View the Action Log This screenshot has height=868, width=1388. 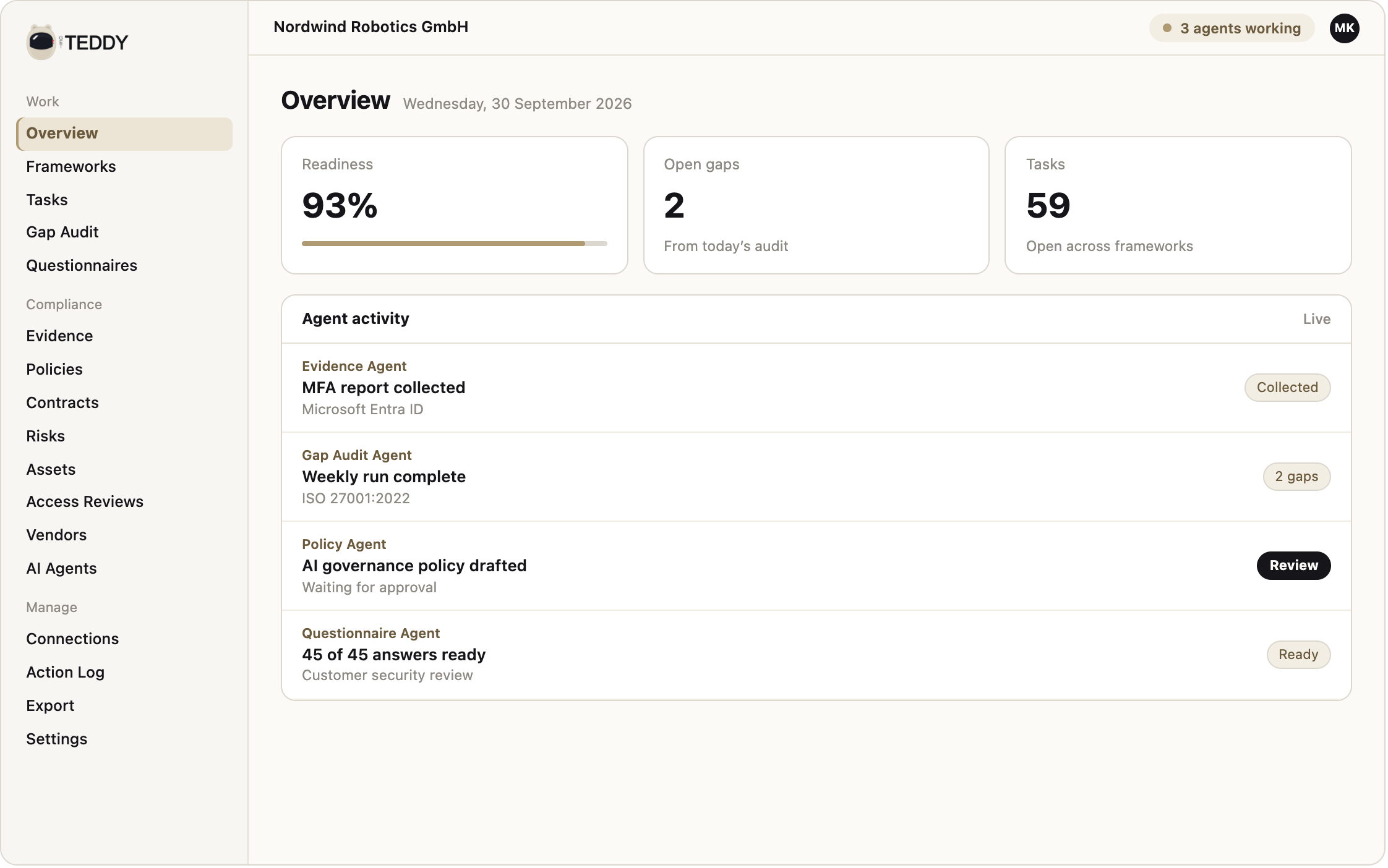tap(65, 672)
